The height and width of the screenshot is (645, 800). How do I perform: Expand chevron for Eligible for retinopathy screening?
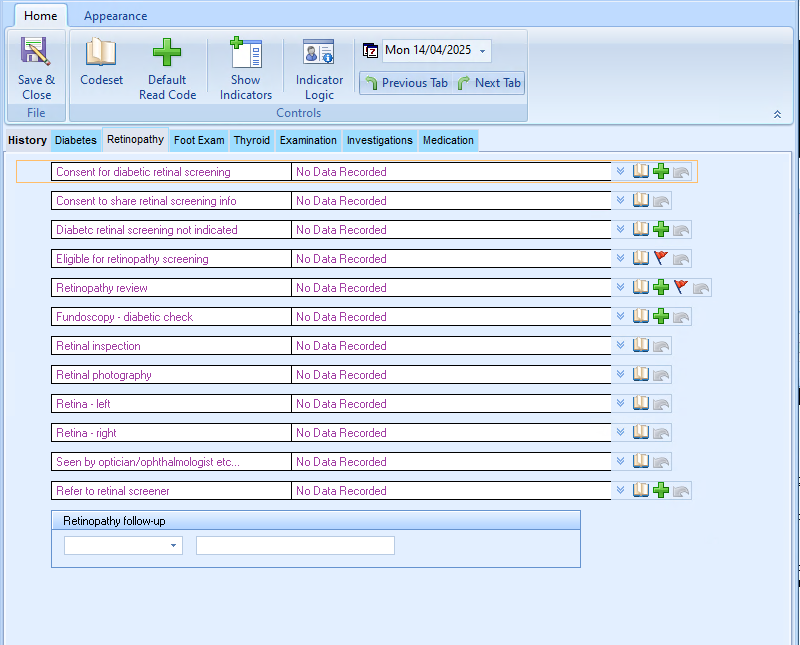620,258
